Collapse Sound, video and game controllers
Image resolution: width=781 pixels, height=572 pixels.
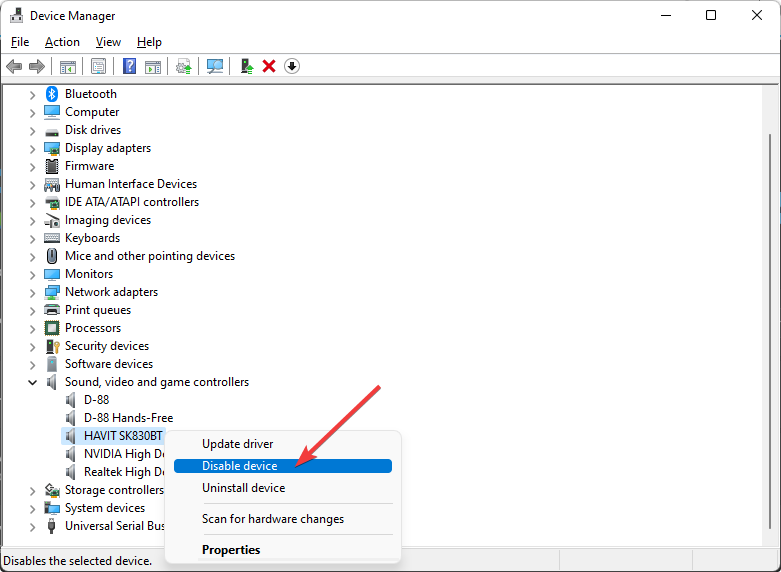(32, 383)
